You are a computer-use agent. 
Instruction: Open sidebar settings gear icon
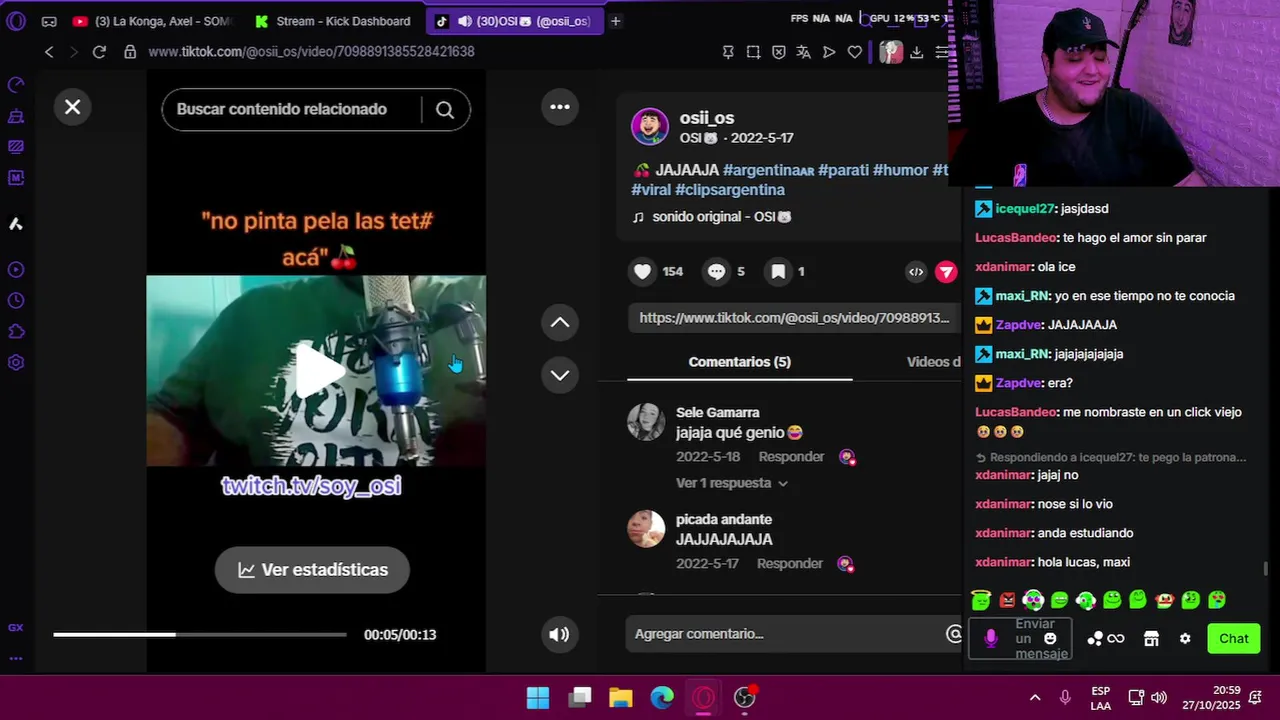15,363
